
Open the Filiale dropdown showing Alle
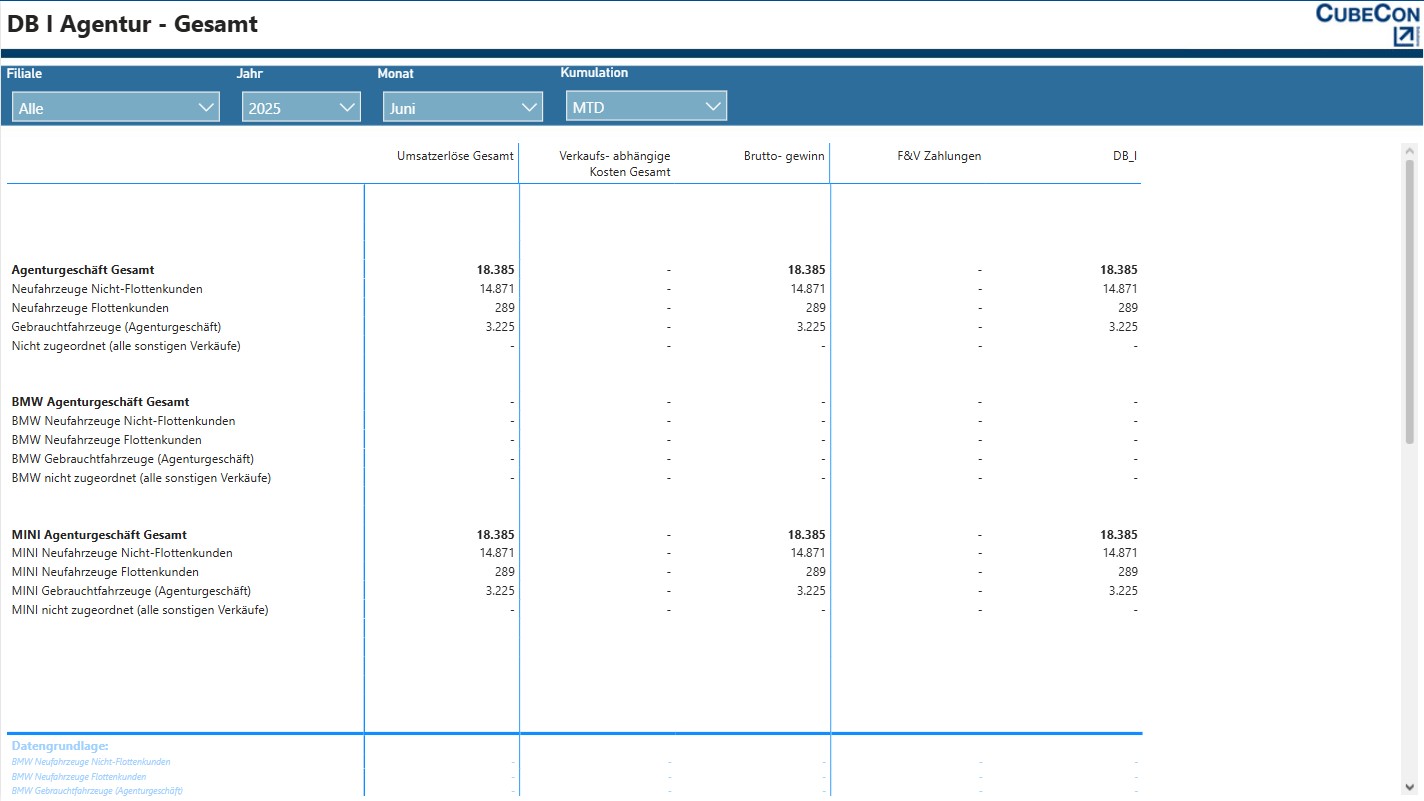pos(116,108)
